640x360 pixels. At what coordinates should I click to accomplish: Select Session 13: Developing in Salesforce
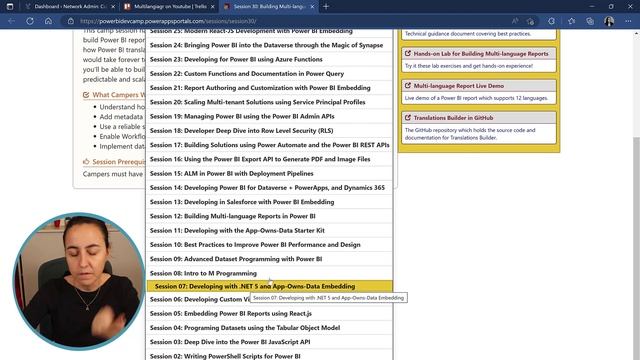(269, 202)
